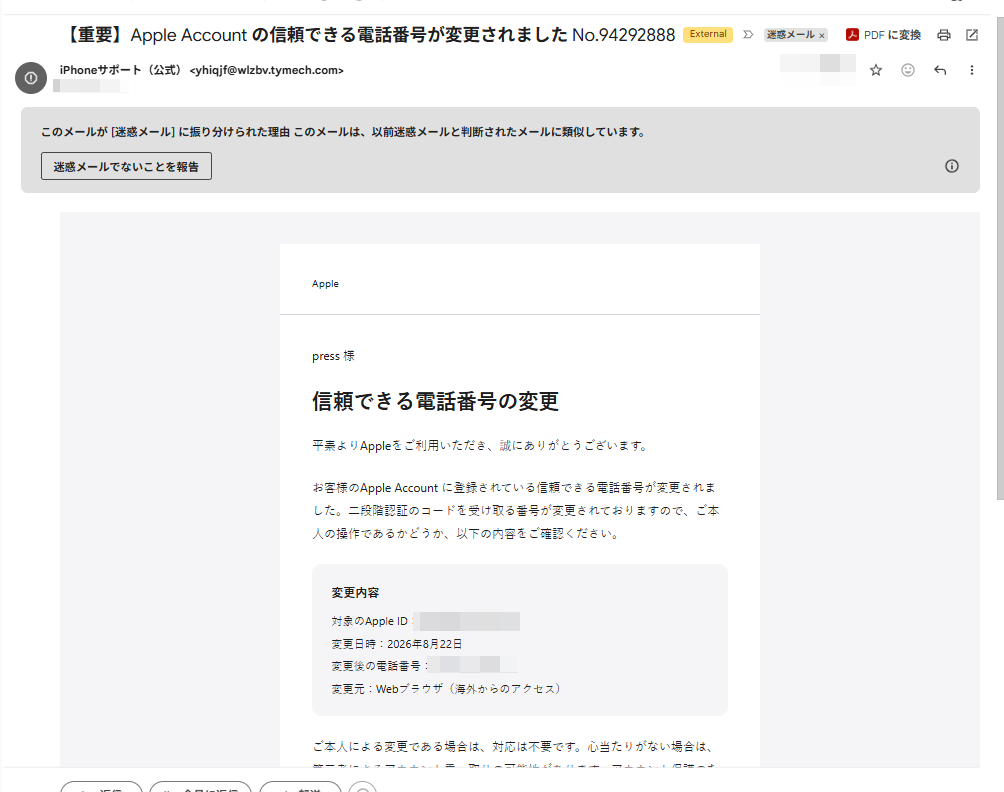The width and height of the screenshot is (1004, 792).
Task: Click the Adobe PDF icon
Action: click(852, 35)
